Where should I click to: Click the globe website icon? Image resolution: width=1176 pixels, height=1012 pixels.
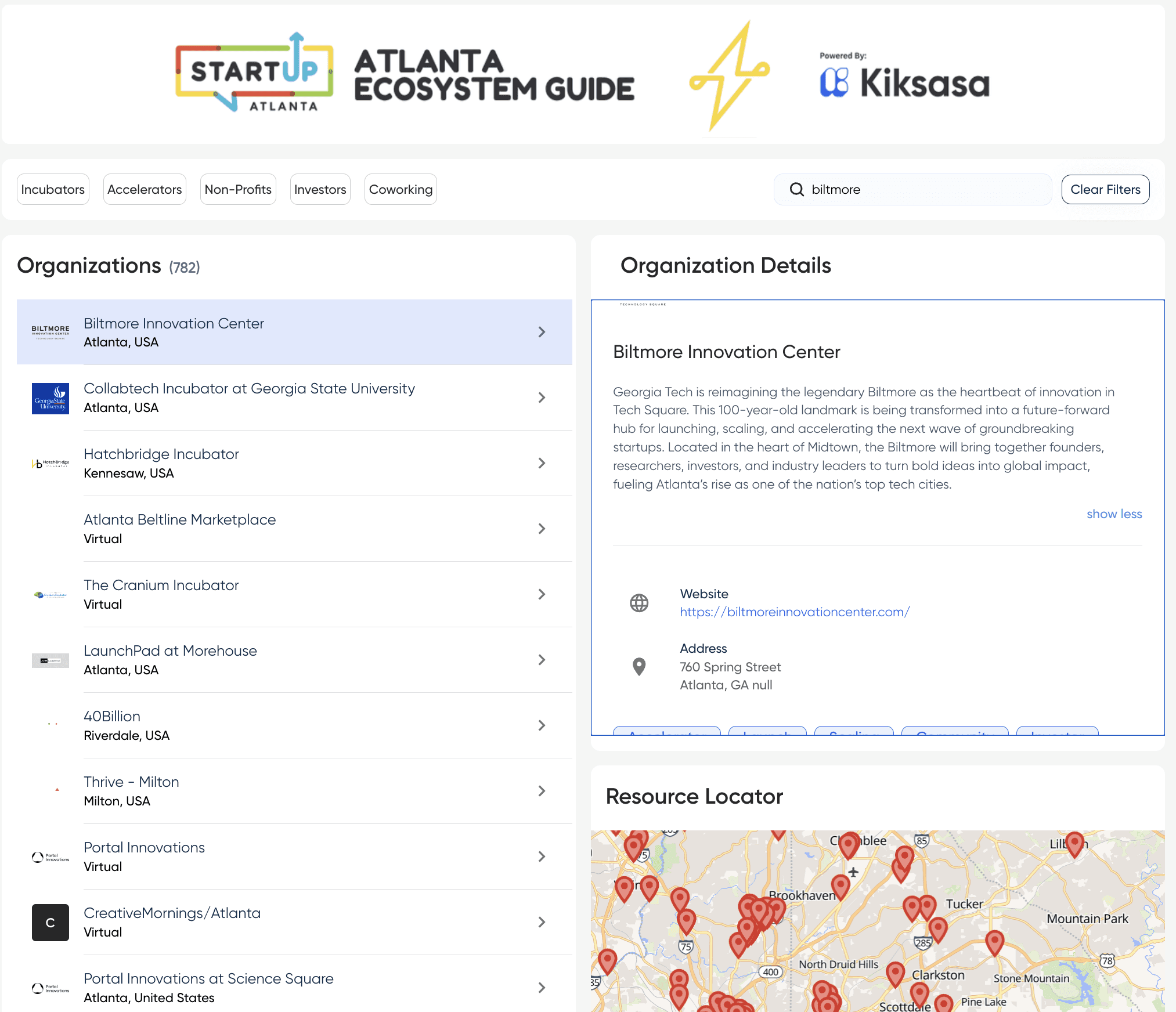(x=638, y=603)
